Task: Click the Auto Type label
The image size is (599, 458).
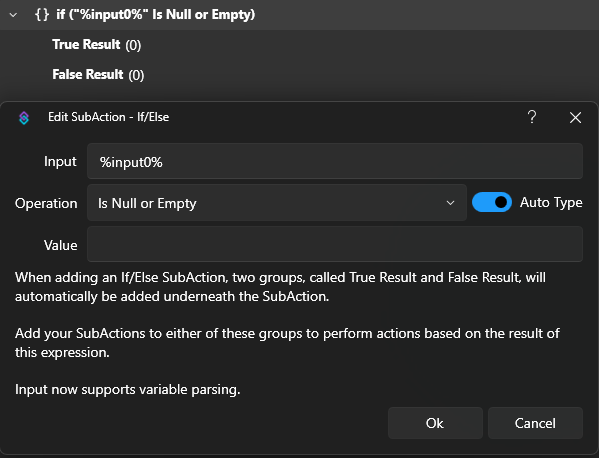Action: pyautogui.click(x=551, y=202)
